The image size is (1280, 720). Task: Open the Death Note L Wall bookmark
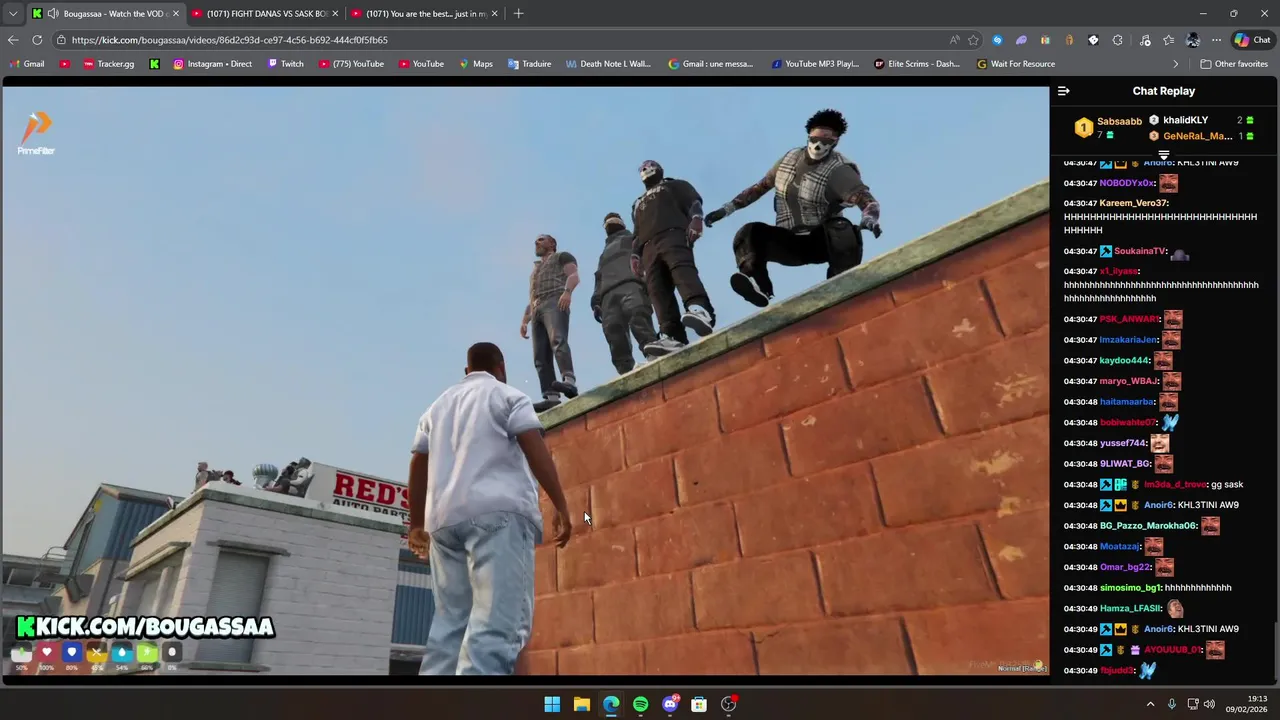[x=608, y=64]
